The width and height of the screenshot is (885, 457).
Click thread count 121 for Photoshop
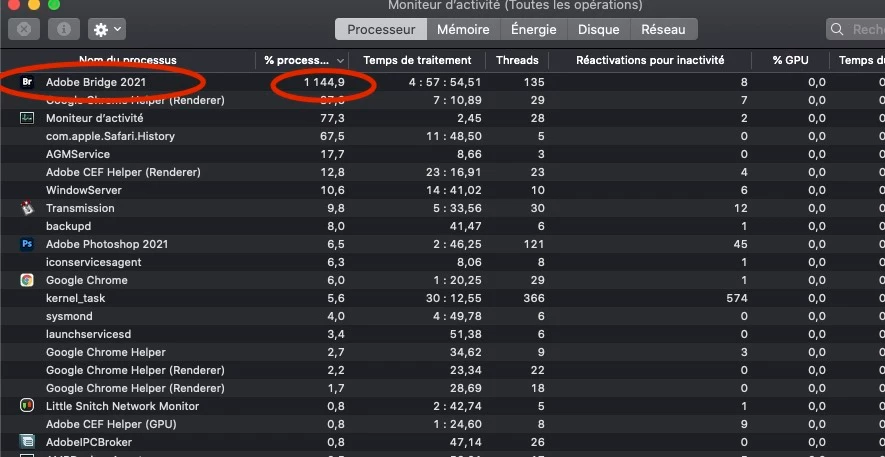[x=534, y=244]
